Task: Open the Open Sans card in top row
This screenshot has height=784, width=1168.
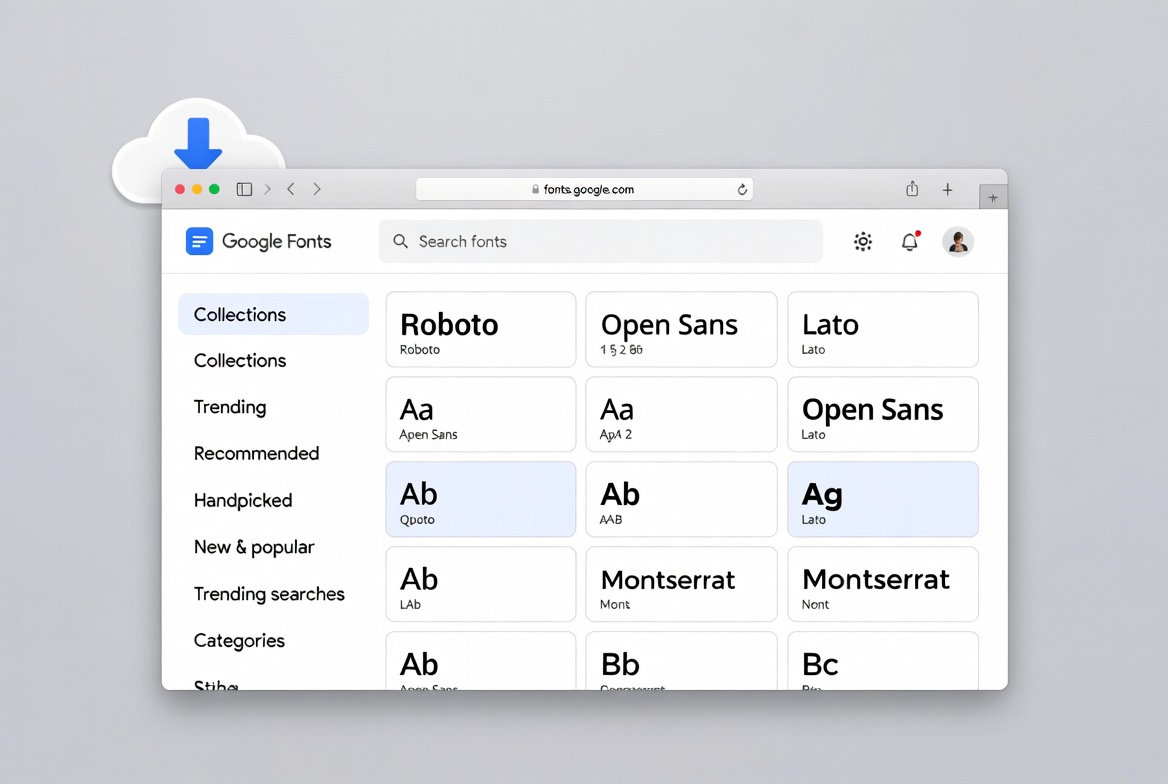Action: point(681,329)
